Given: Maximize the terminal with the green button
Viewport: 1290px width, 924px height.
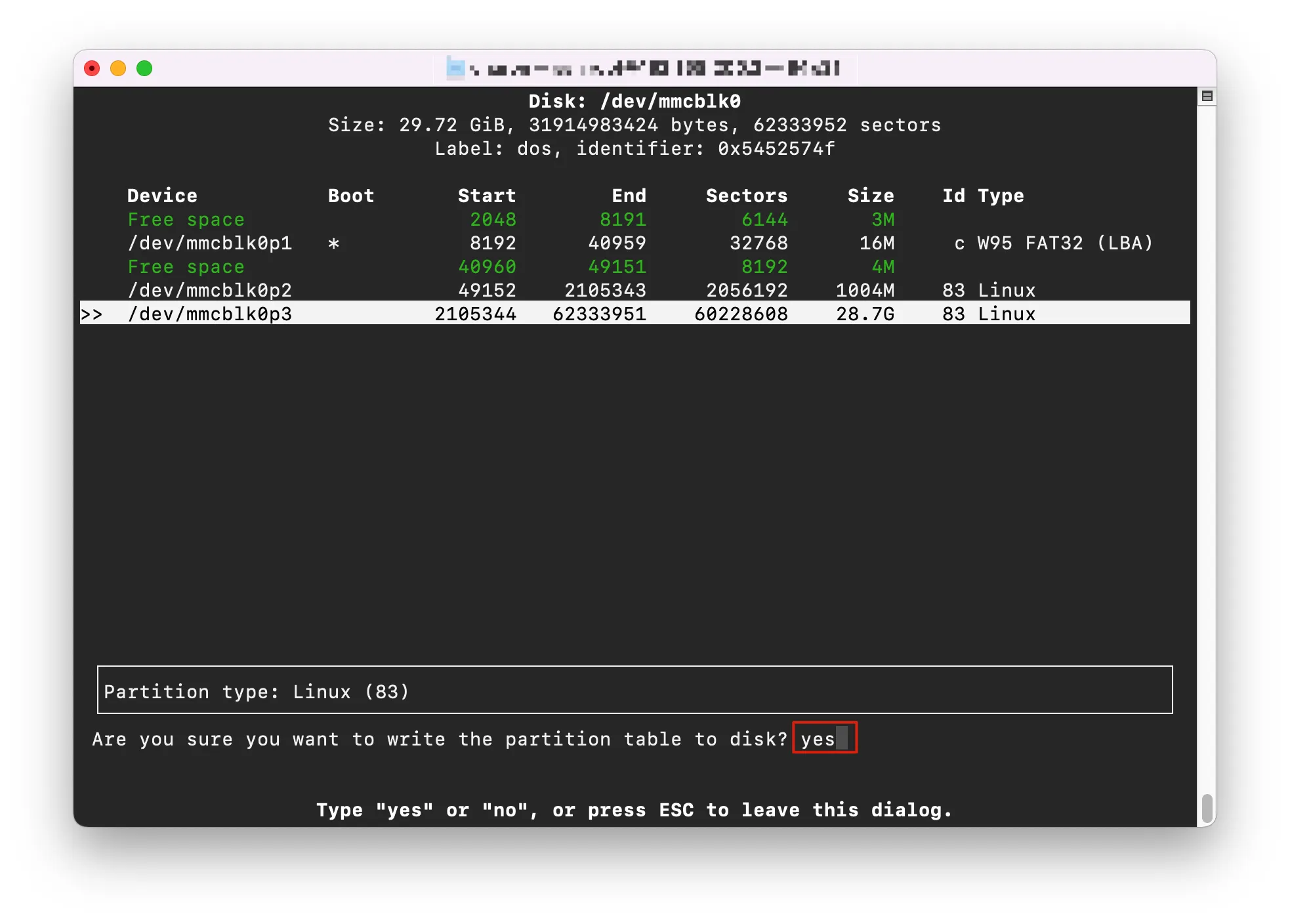Looking at the screenshot, I should 144,68.
